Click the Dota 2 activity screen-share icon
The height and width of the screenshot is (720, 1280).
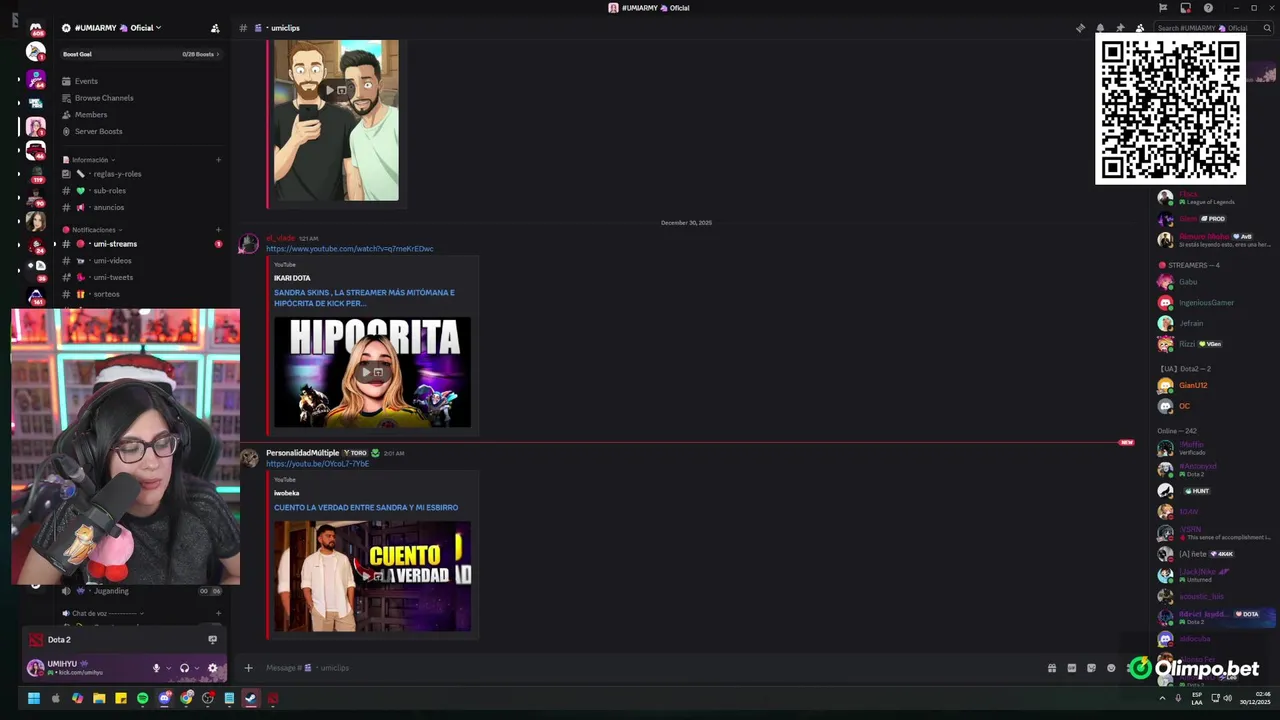[x=212, y=640]
